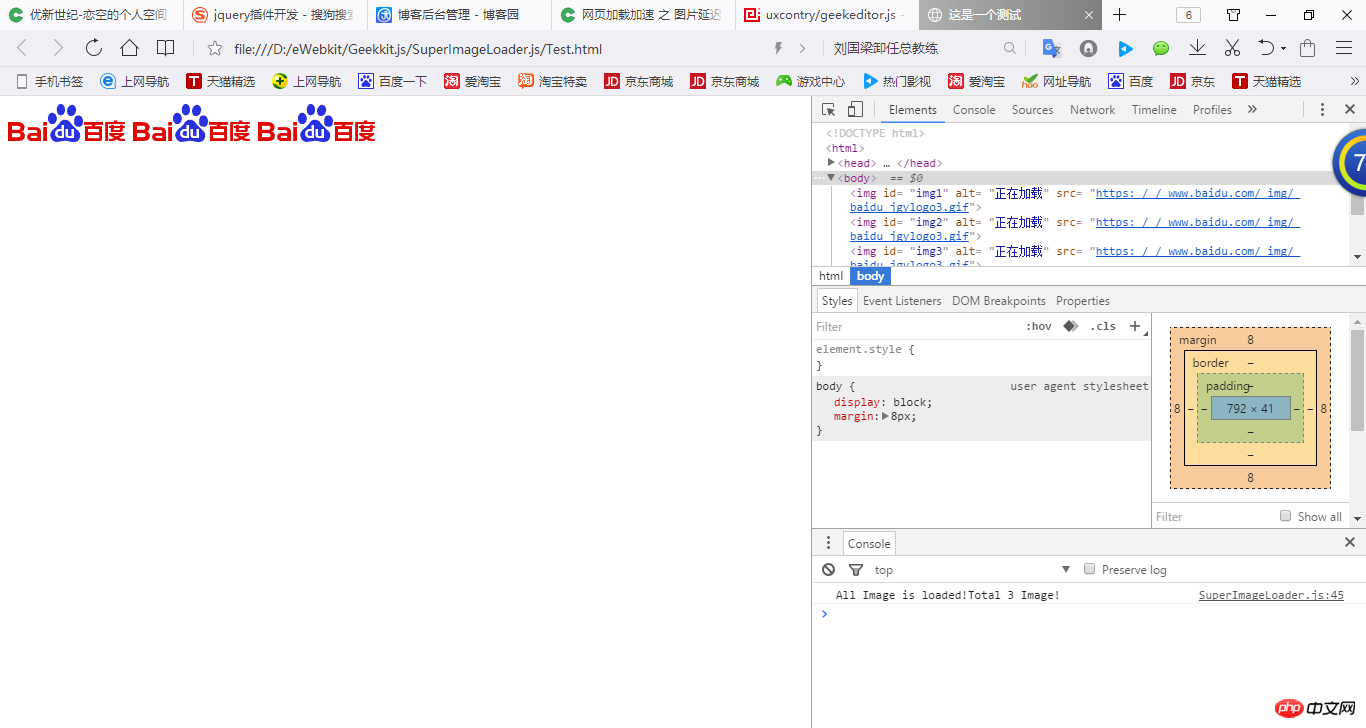This screenshot has width=1366, height=728.
Task: Click the lightning speed-mode icon
Action: tap(778, 48)
